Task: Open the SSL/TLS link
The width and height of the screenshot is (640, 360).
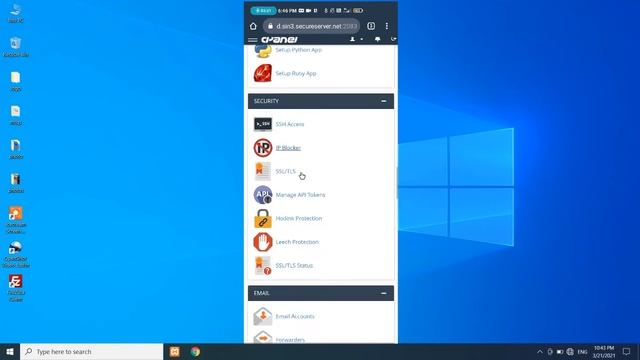Action: tap(285, 171)
